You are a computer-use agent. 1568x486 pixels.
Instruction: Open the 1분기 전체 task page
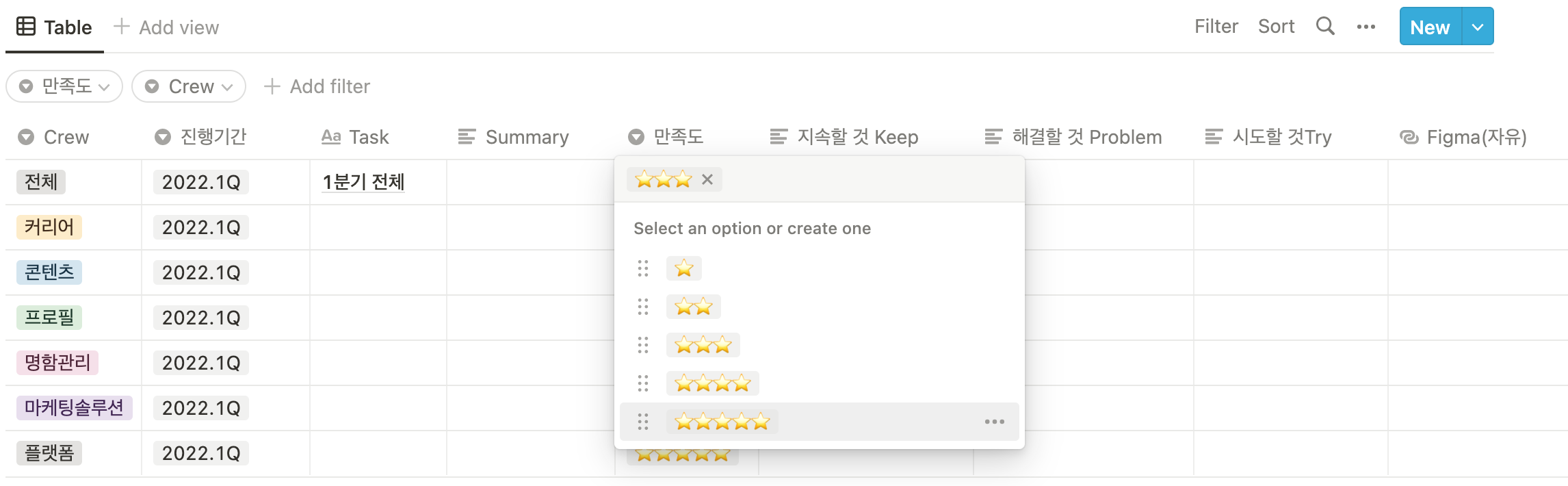click(363, 182)
